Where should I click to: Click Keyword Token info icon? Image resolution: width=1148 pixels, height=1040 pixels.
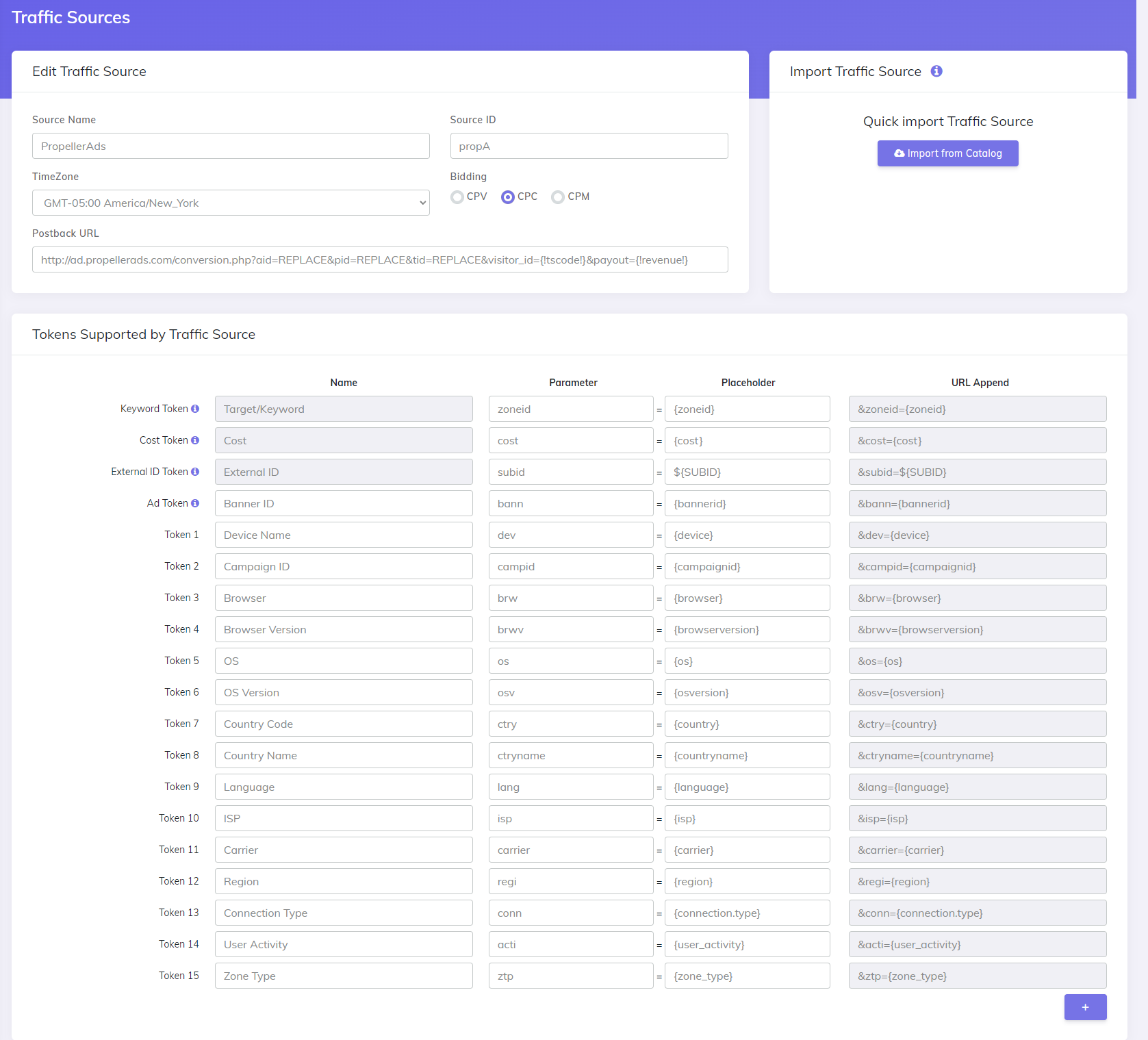tap(195, 409)
